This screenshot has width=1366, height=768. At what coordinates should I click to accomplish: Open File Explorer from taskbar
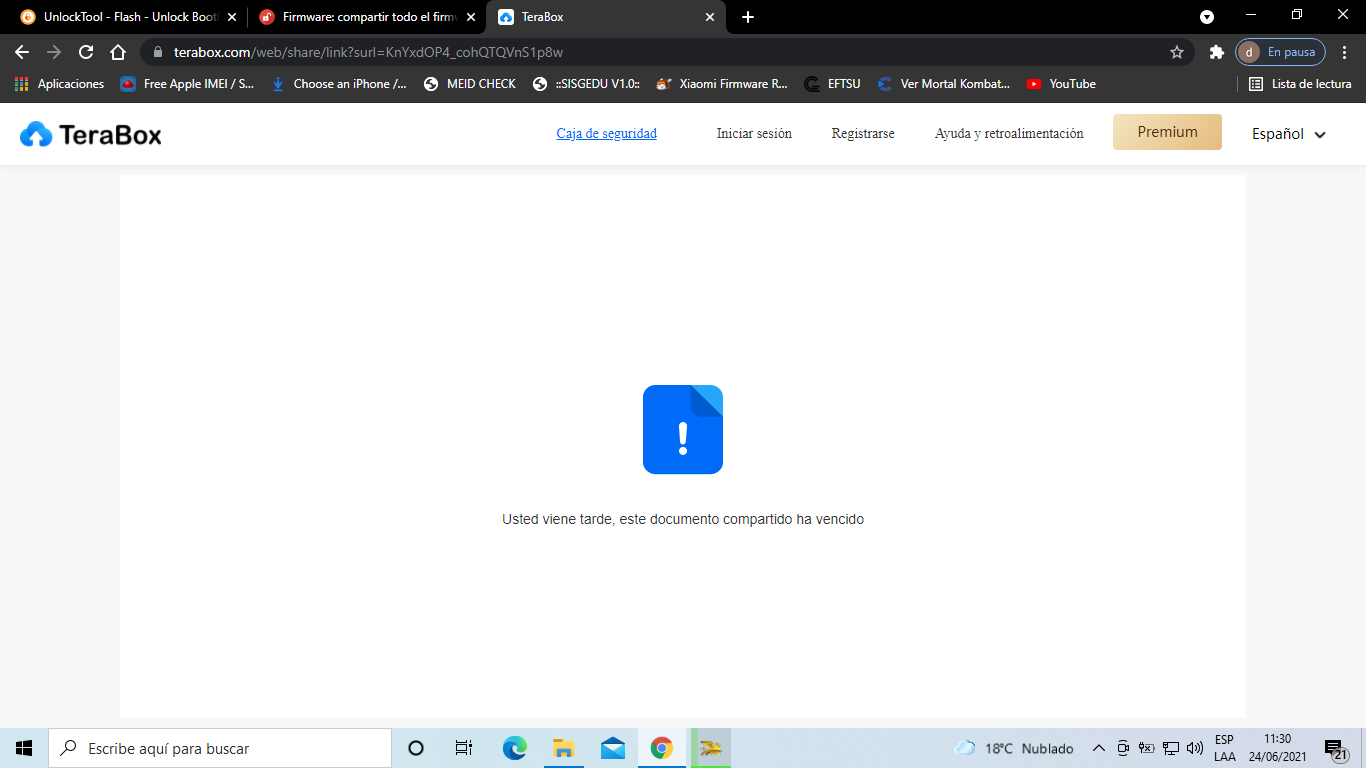563,748
